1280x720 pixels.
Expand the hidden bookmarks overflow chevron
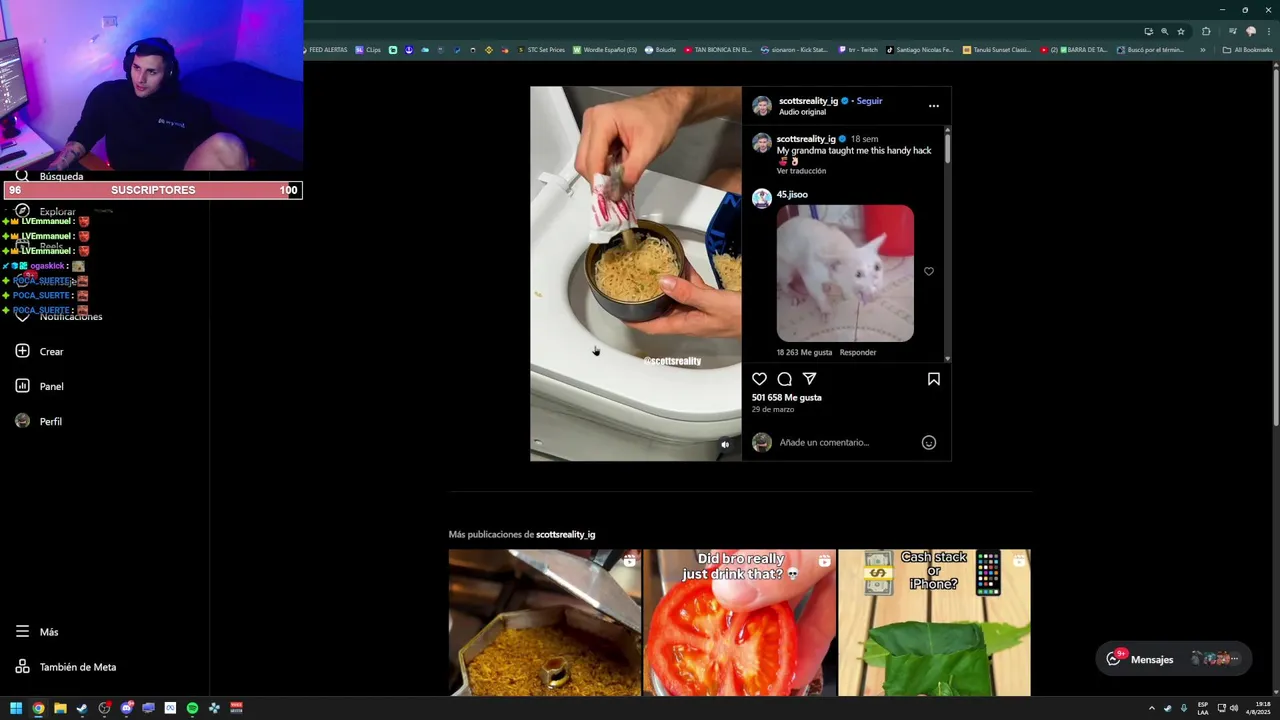click(1203, 49)
